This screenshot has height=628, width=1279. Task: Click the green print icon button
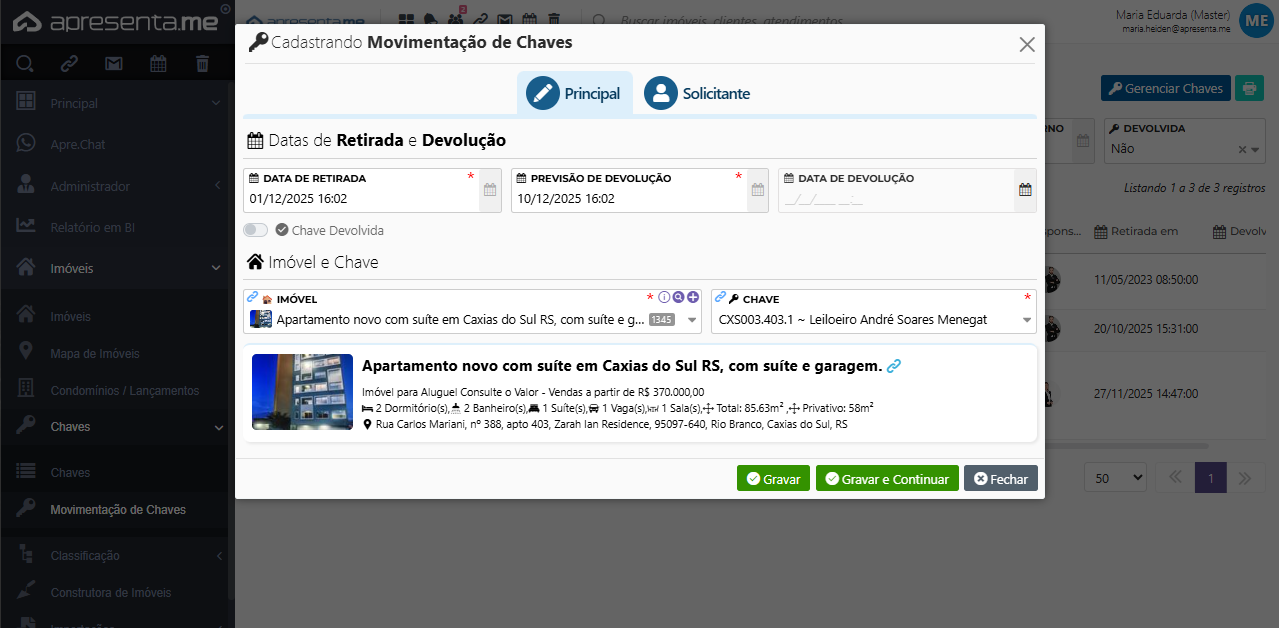click(x=1249, y=88)
